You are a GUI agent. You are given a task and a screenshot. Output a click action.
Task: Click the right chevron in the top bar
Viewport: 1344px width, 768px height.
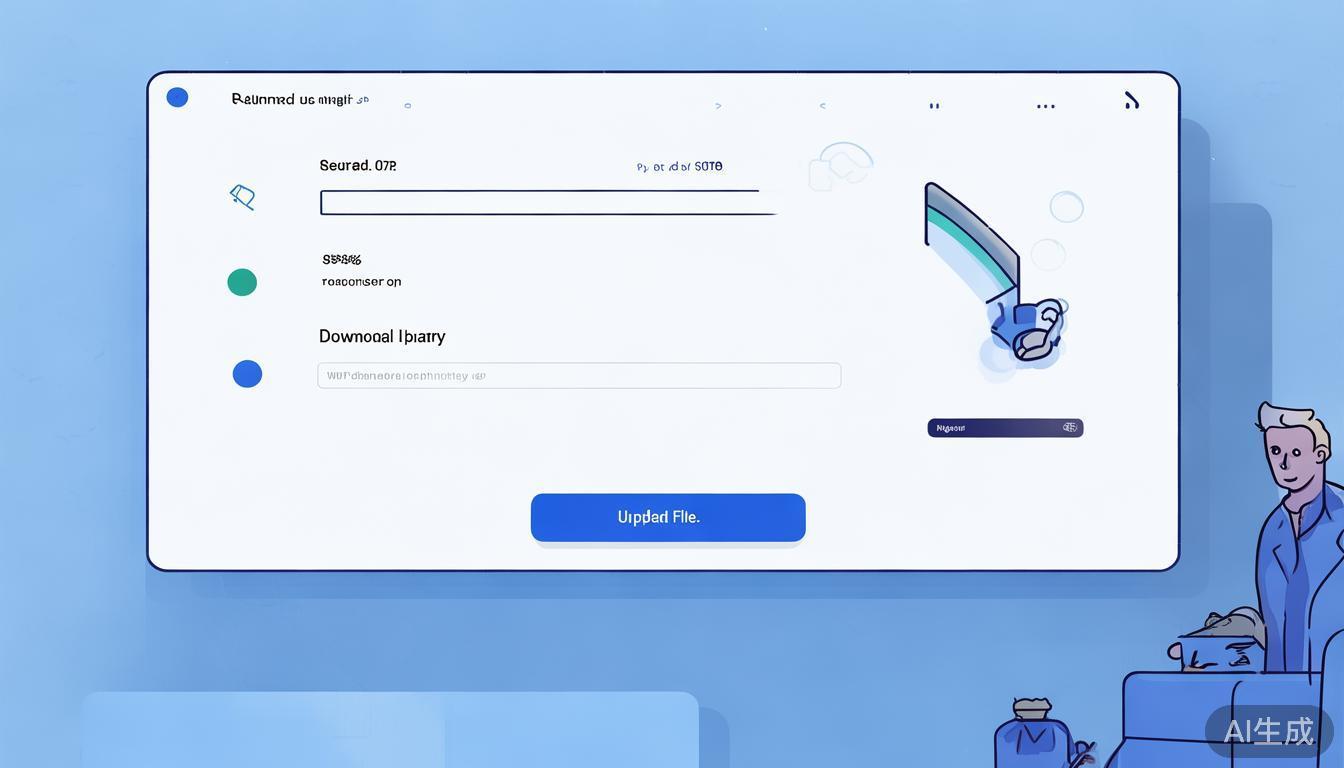tap(718, 105)
